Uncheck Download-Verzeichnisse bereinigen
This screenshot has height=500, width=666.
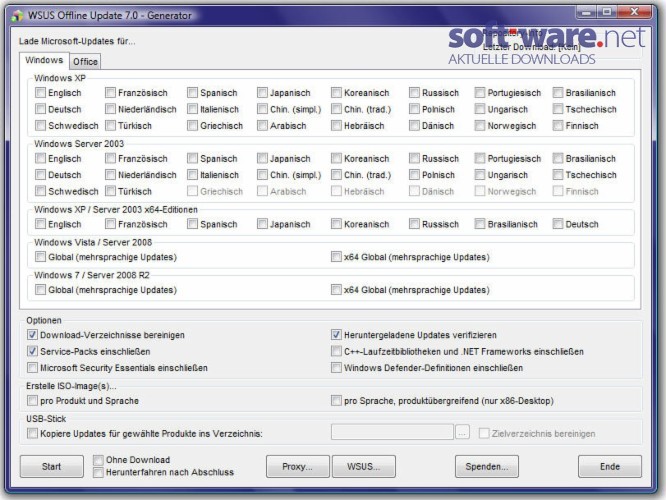coord(32,335)
